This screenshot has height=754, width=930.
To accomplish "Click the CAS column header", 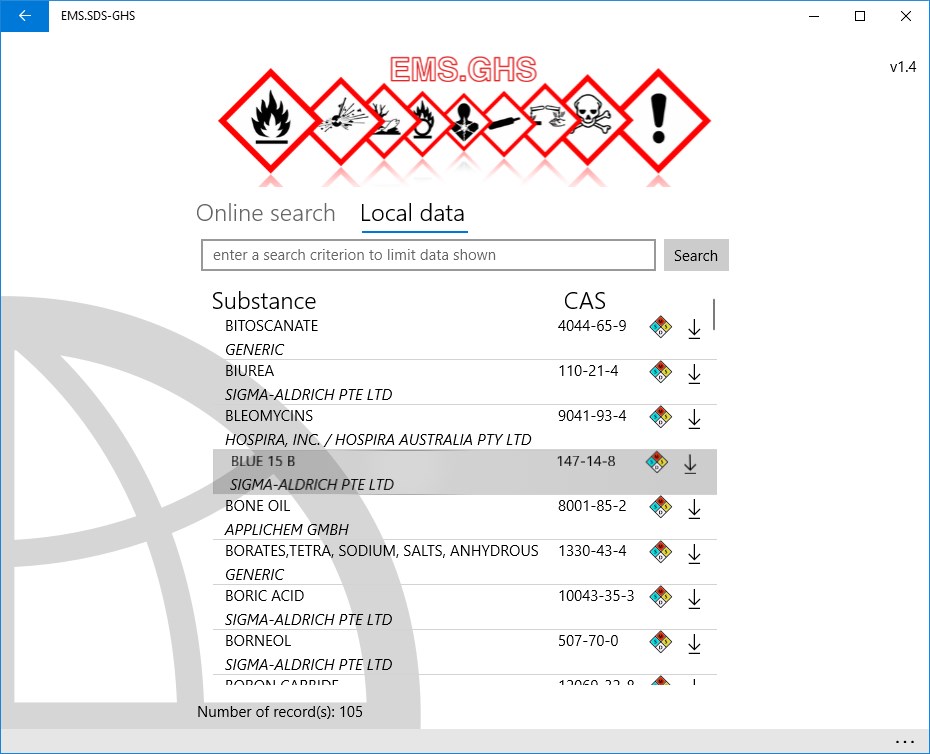I will coord(585,301).
